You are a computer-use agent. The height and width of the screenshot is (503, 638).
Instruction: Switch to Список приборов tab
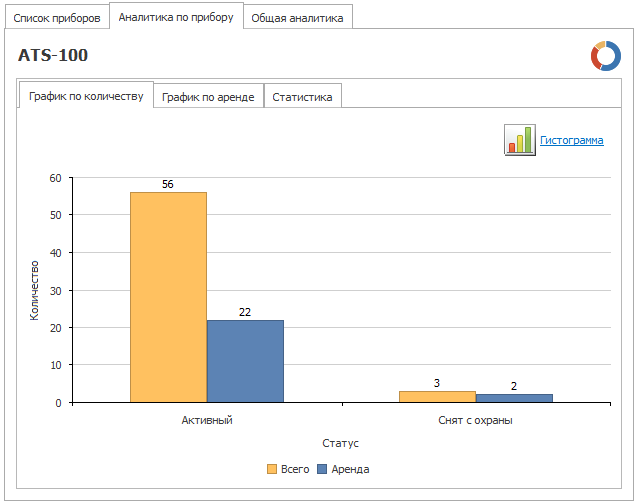pyautogui.click(x=57, y=18)
